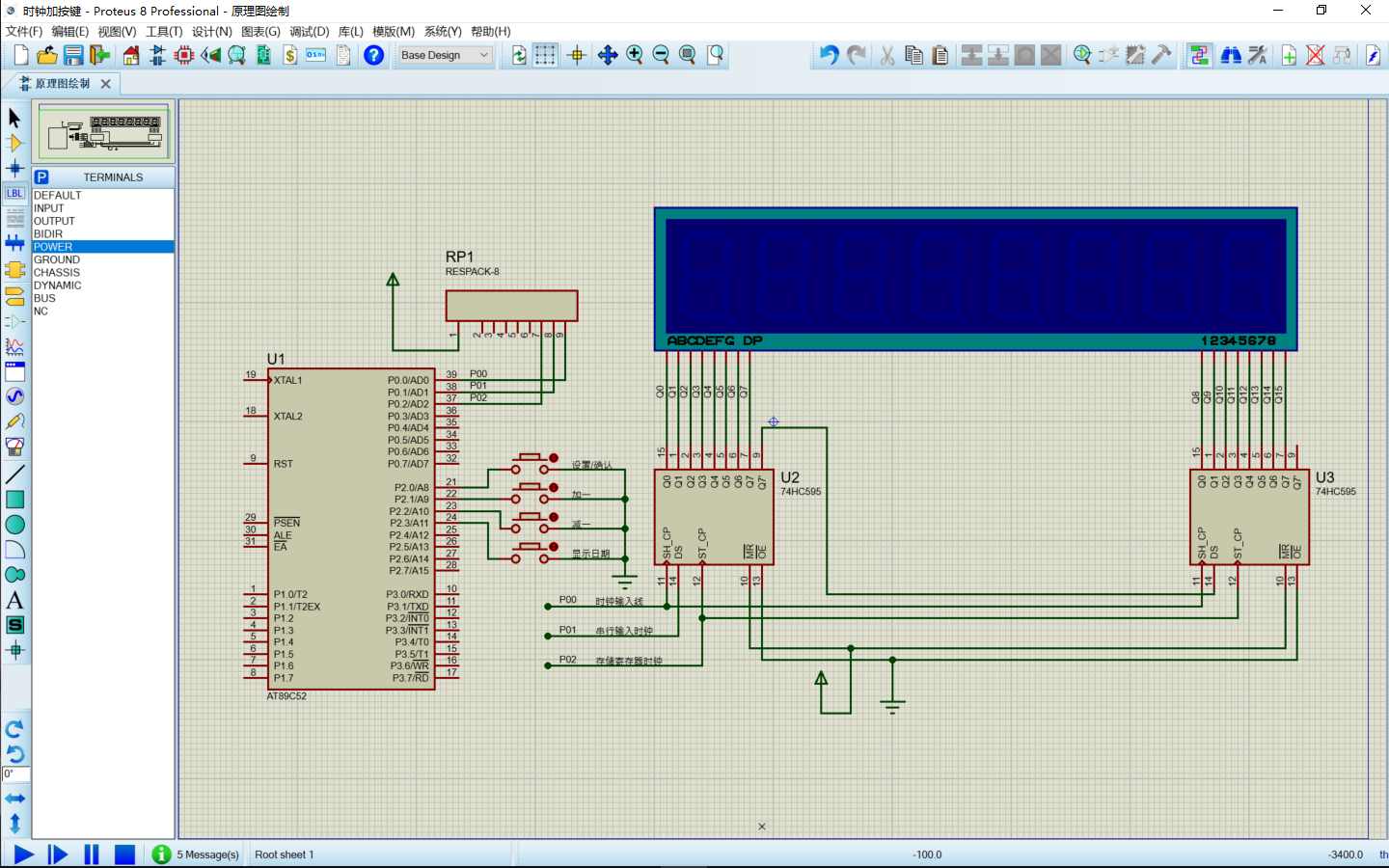
Task: Open the 调试(D) debug menu
Action: coord(309,31)
